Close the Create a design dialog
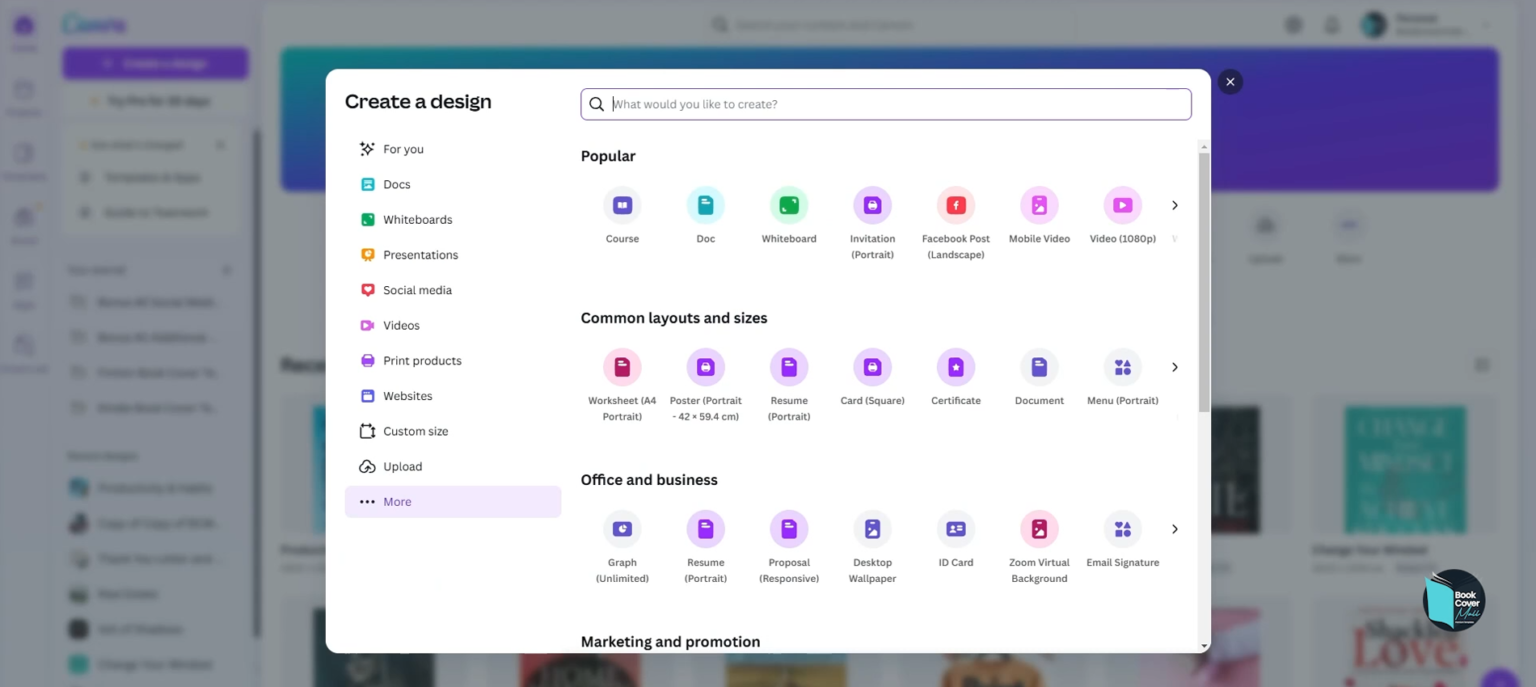This screenshot has width=1536, height=687. coord(1231,82)
